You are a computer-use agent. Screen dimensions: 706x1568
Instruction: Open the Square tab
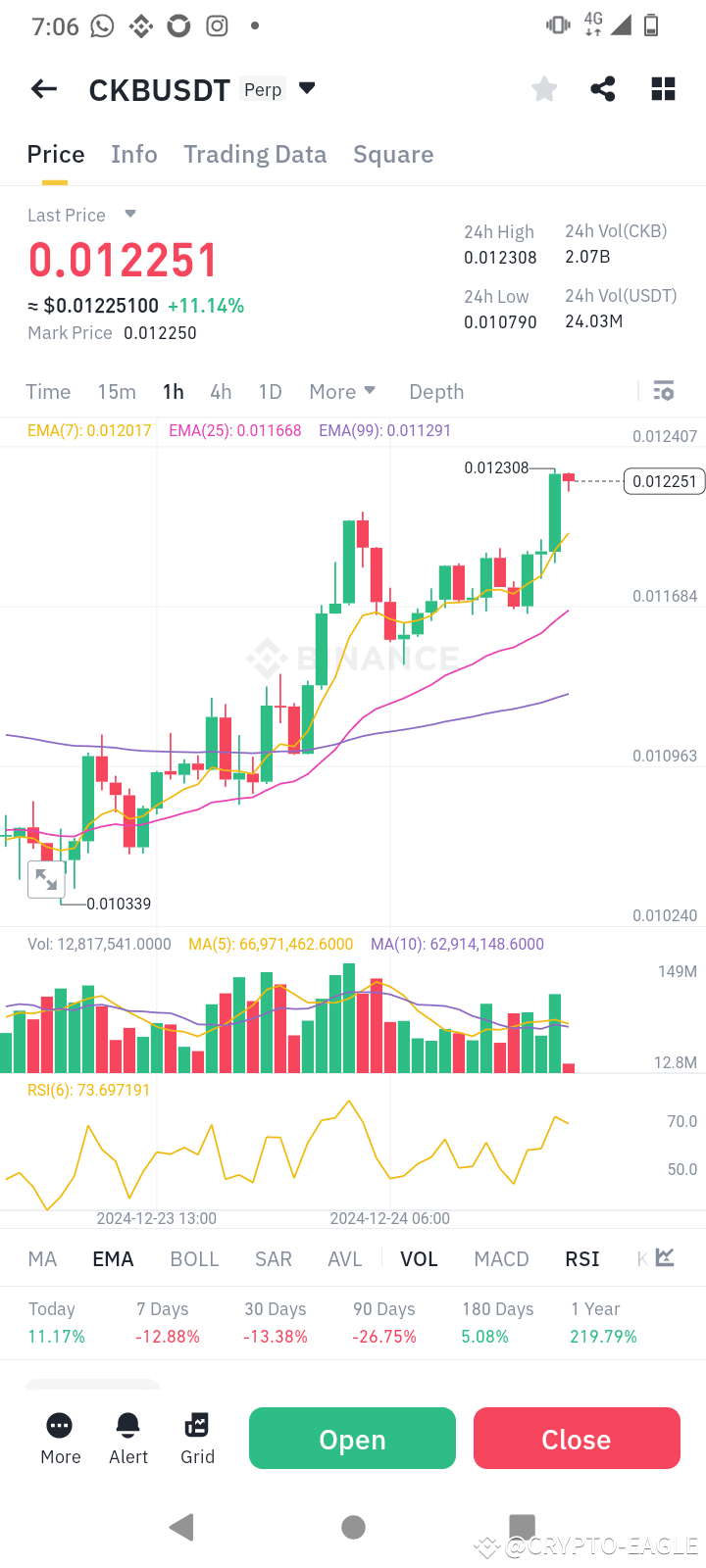click(393, 154)
